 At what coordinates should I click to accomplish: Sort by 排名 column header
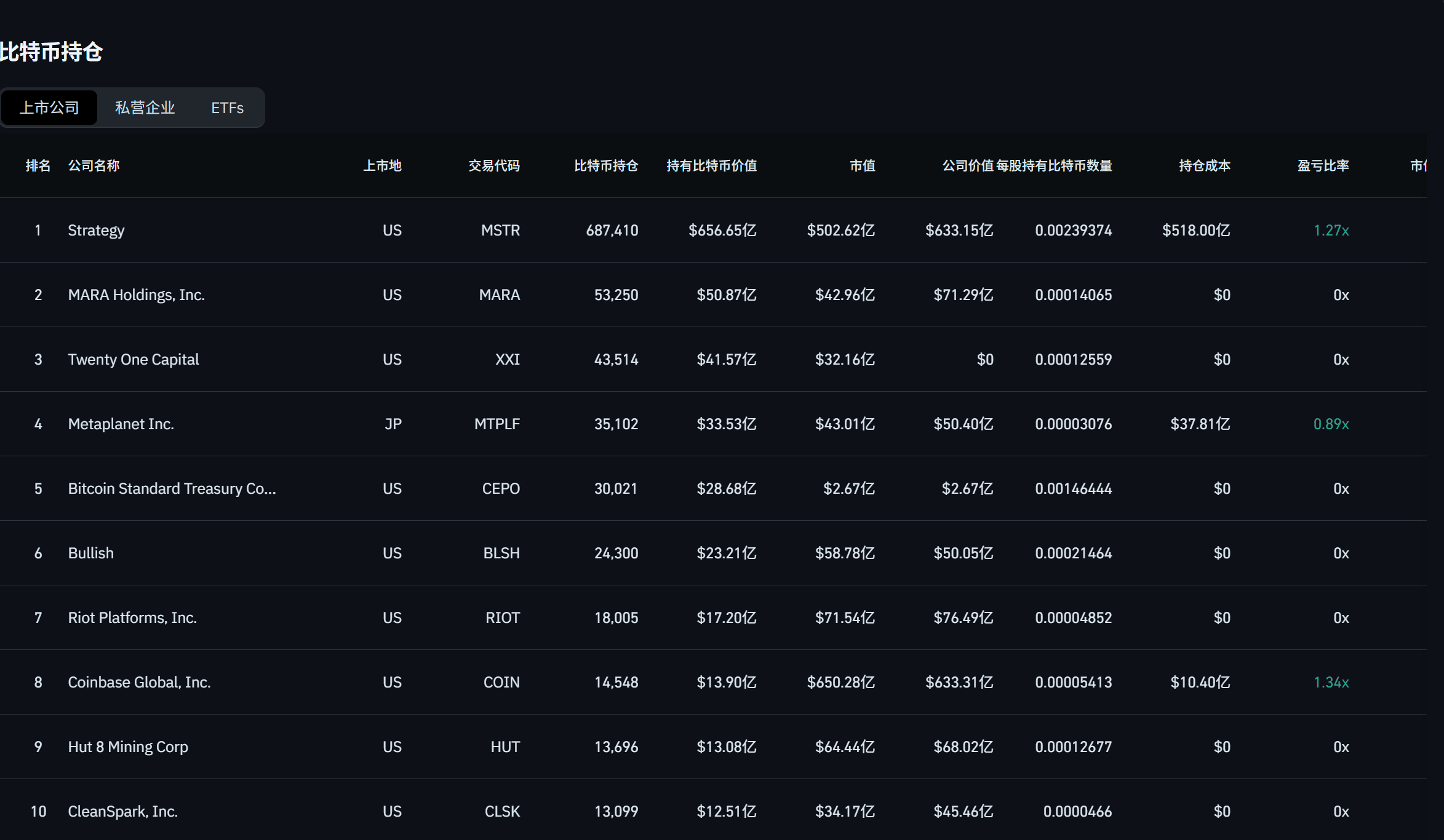tap(38, 165)
